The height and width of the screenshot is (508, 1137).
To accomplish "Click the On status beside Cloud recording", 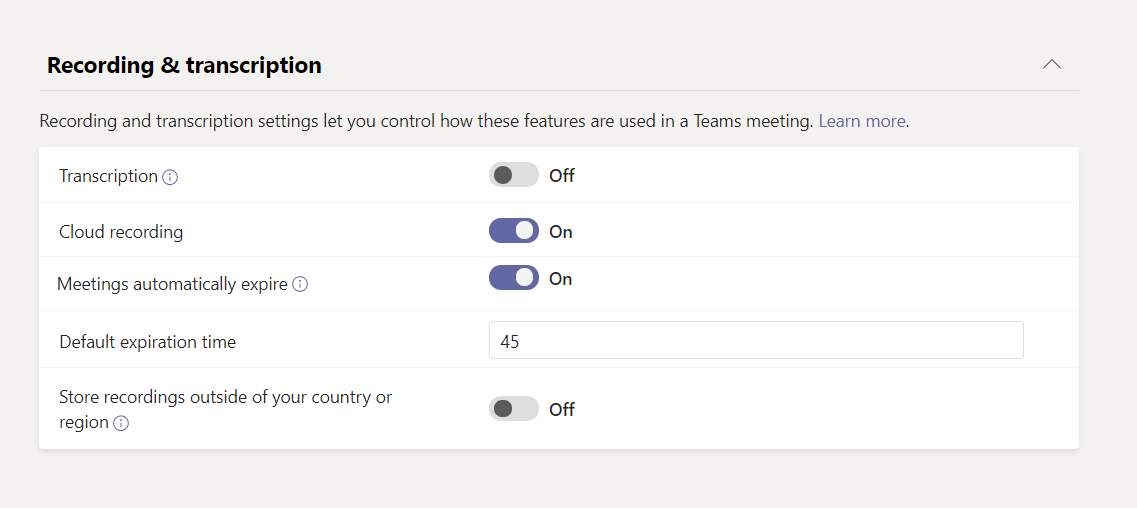I will (561, 232).
